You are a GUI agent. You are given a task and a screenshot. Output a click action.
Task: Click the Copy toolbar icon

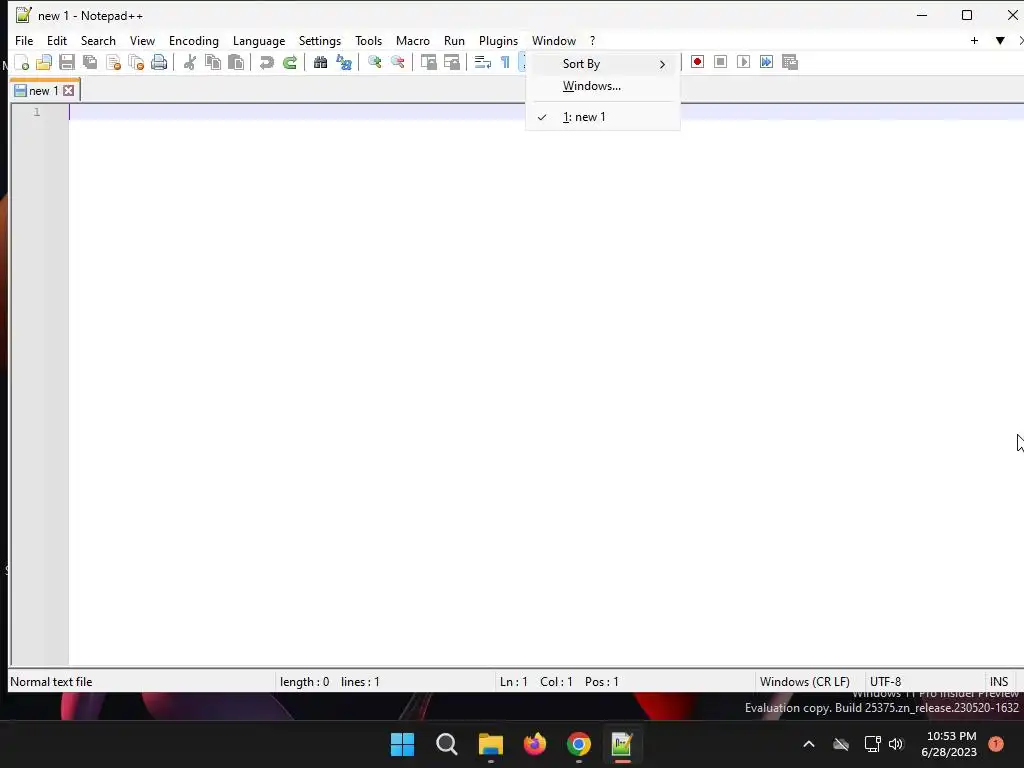click(213, 63)
